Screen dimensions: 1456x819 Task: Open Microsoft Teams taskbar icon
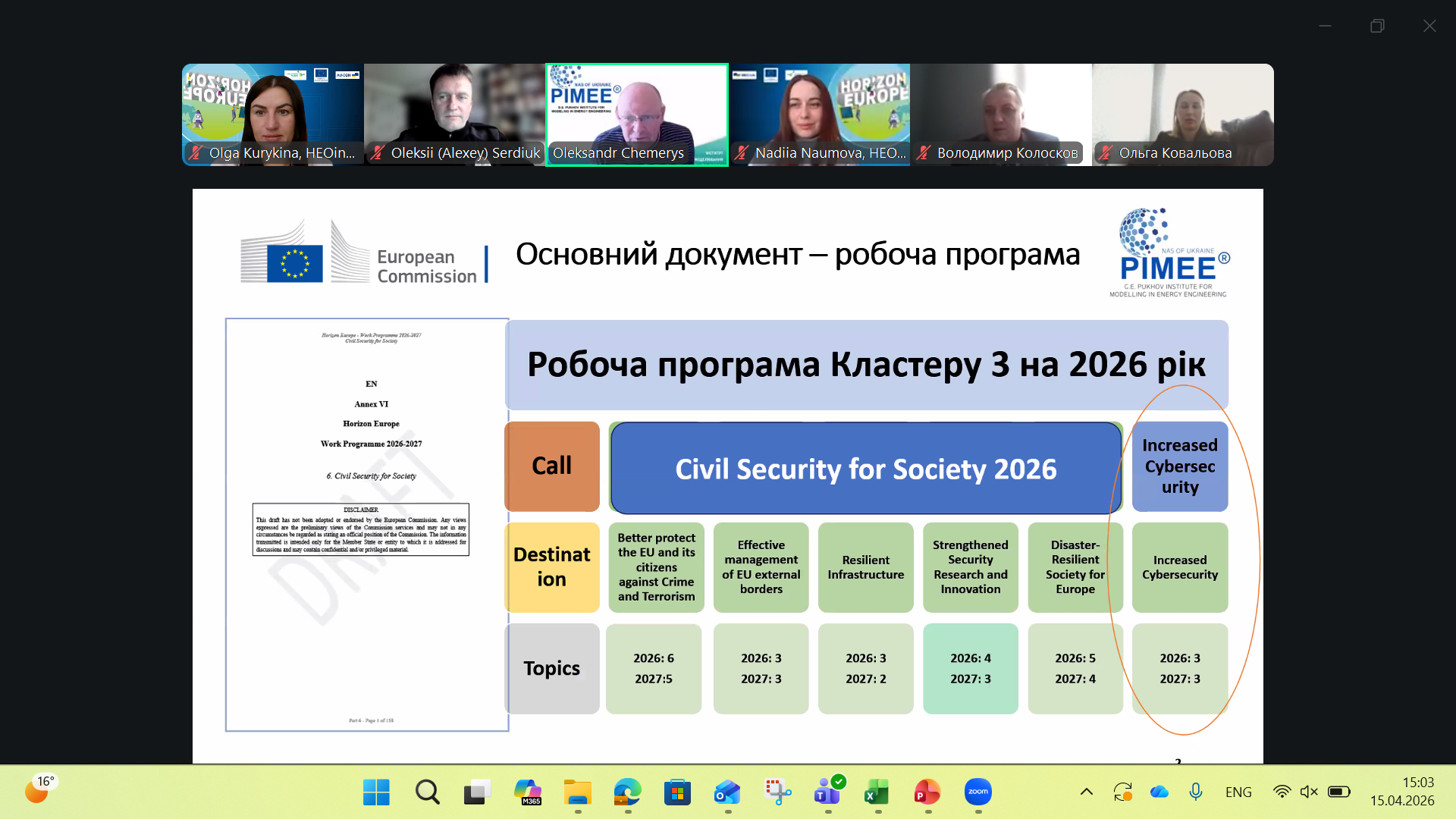(827, 792)
